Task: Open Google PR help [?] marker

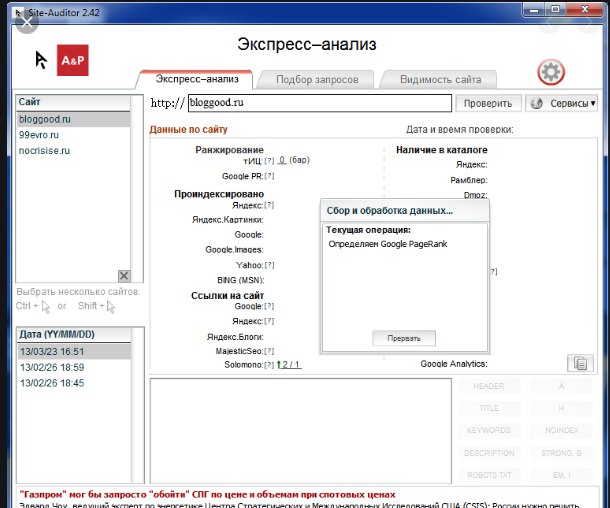Action: pos(270,176)
